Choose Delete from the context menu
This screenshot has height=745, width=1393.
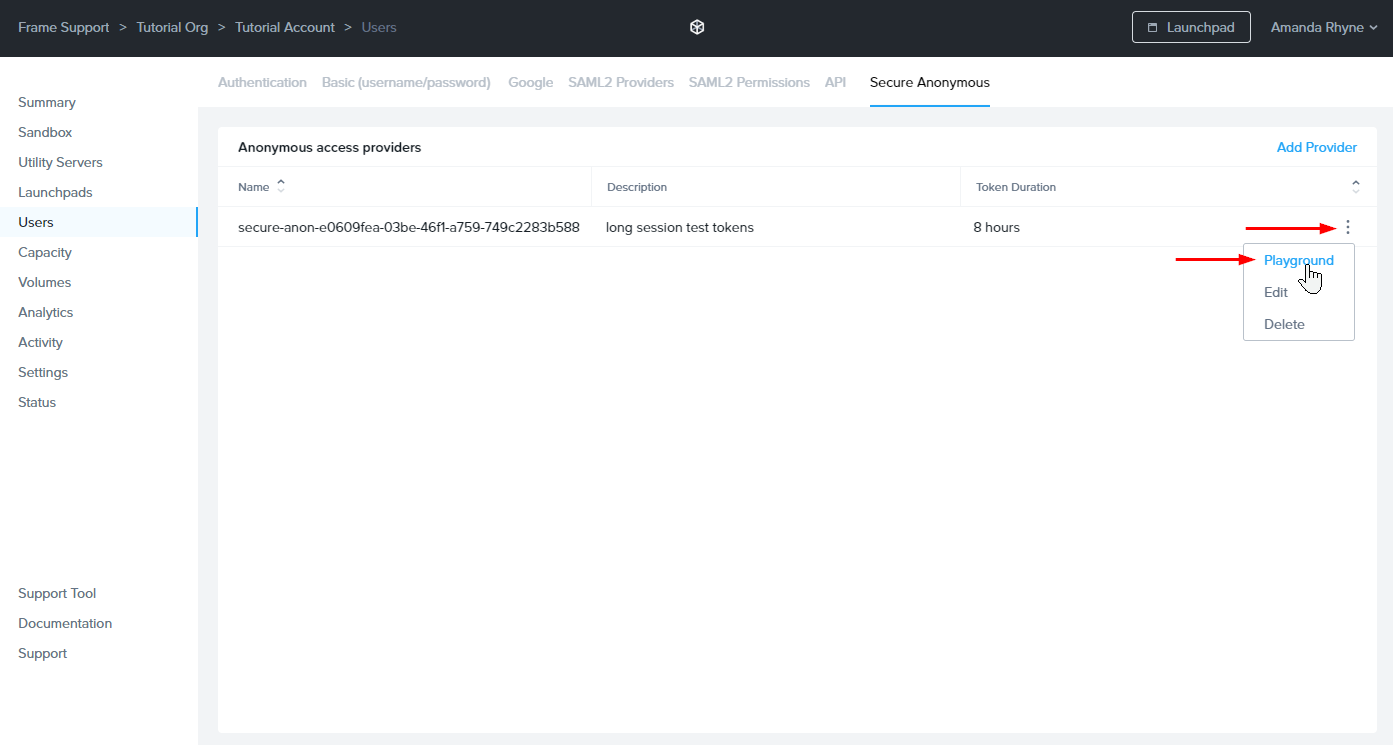[1284, 324]
